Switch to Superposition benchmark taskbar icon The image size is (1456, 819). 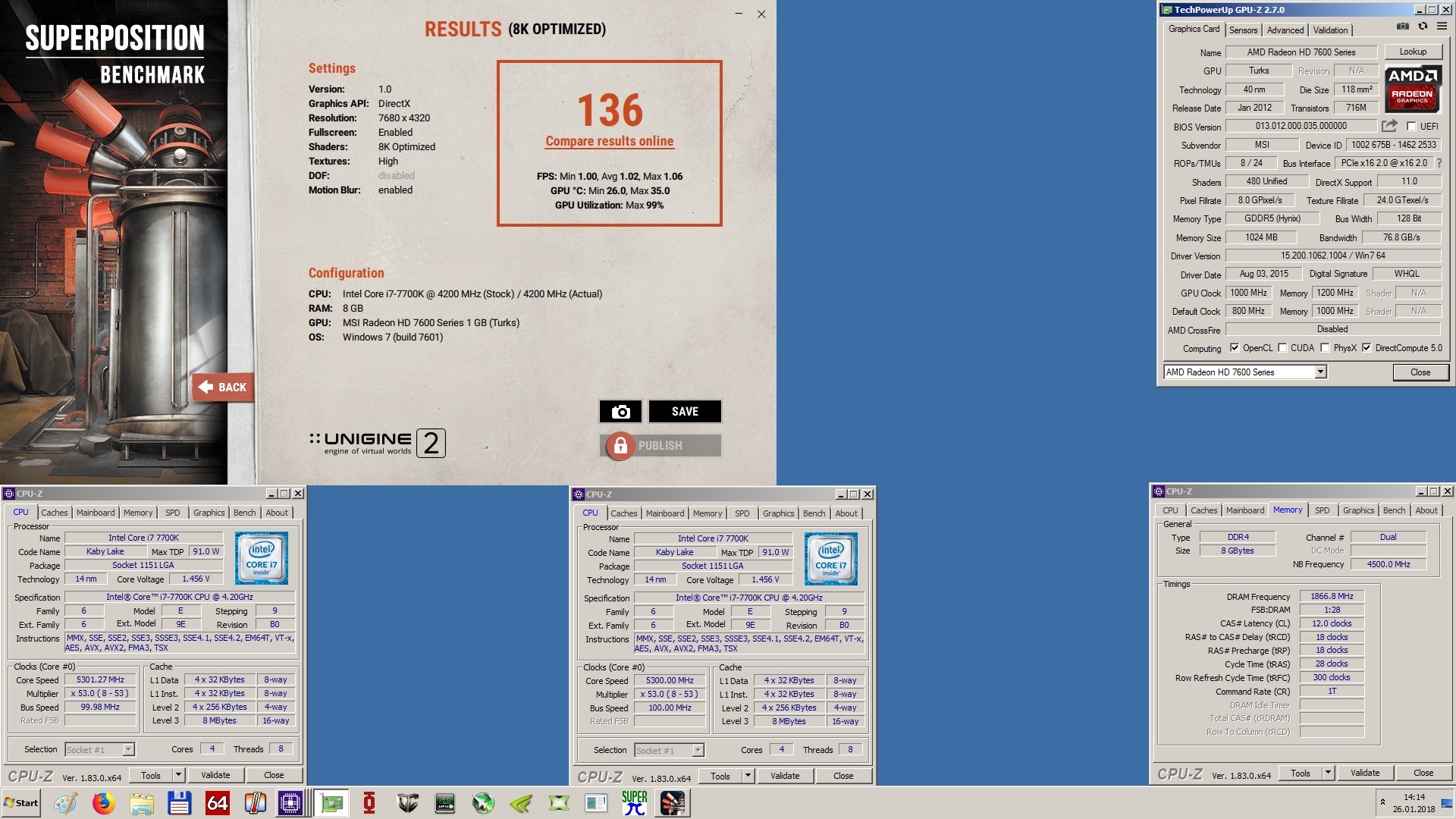pyautogui.click(x=673, y=803)
